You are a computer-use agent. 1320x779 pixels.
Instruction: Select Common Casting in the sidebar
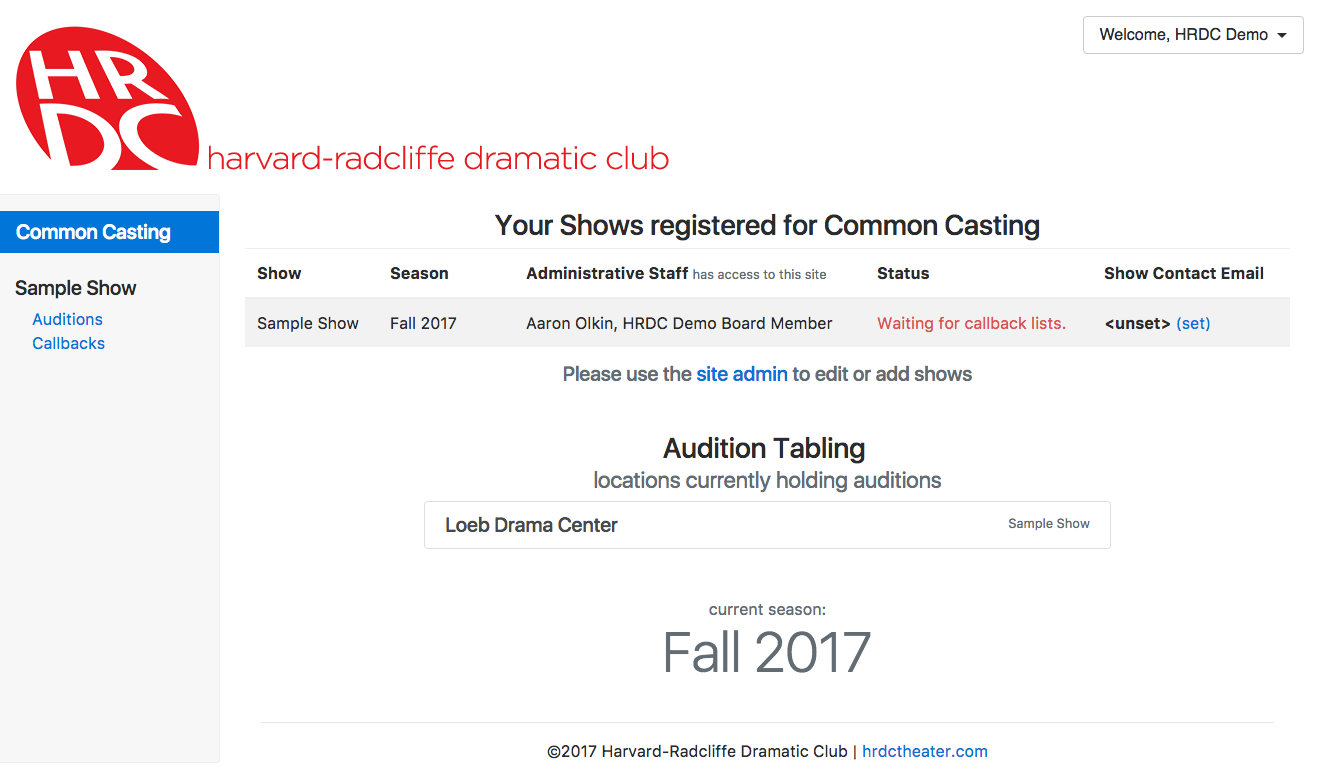click(x=110, y=232)
